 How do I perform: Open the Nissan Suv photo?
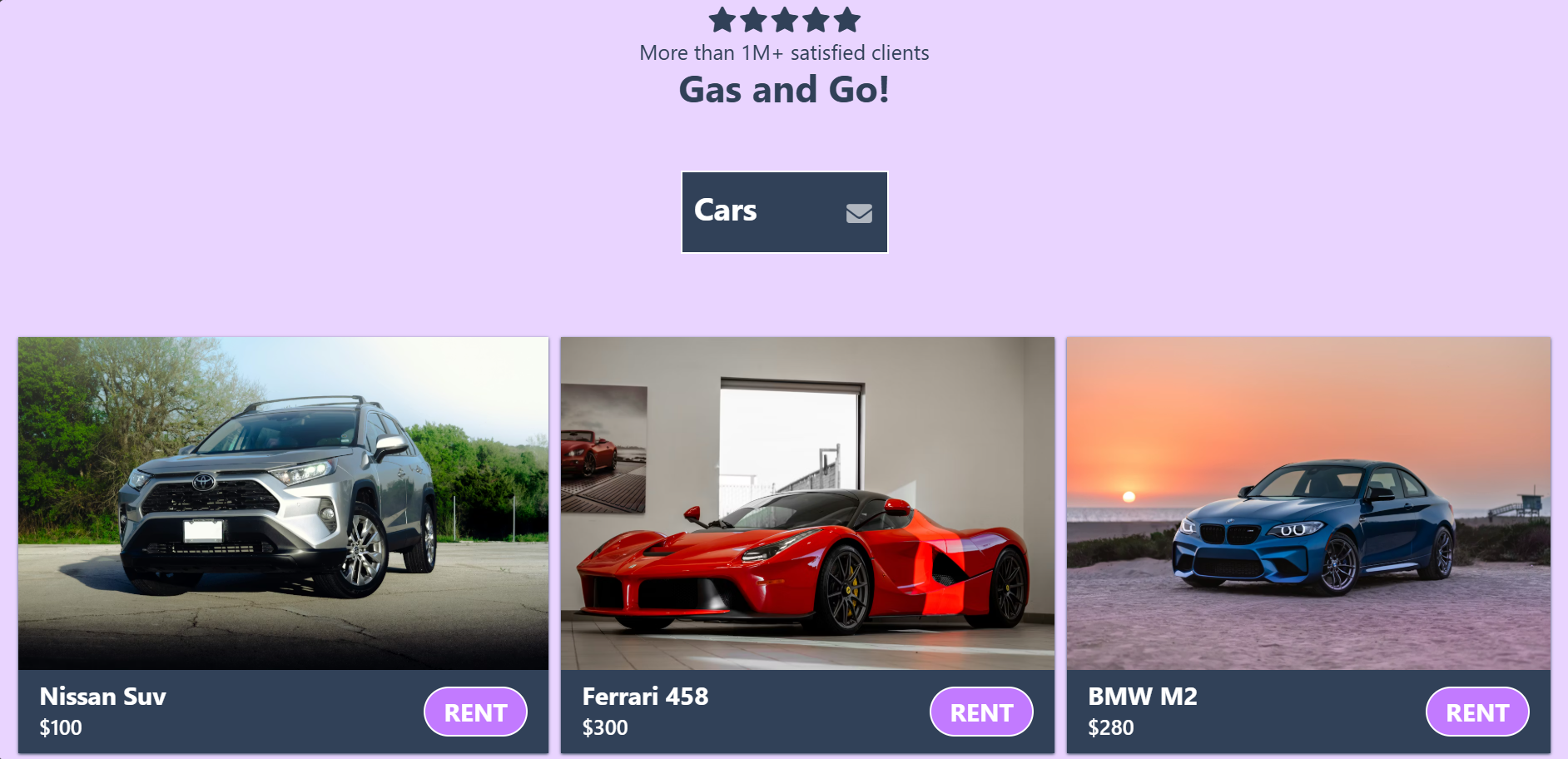[x=283, y=504]
